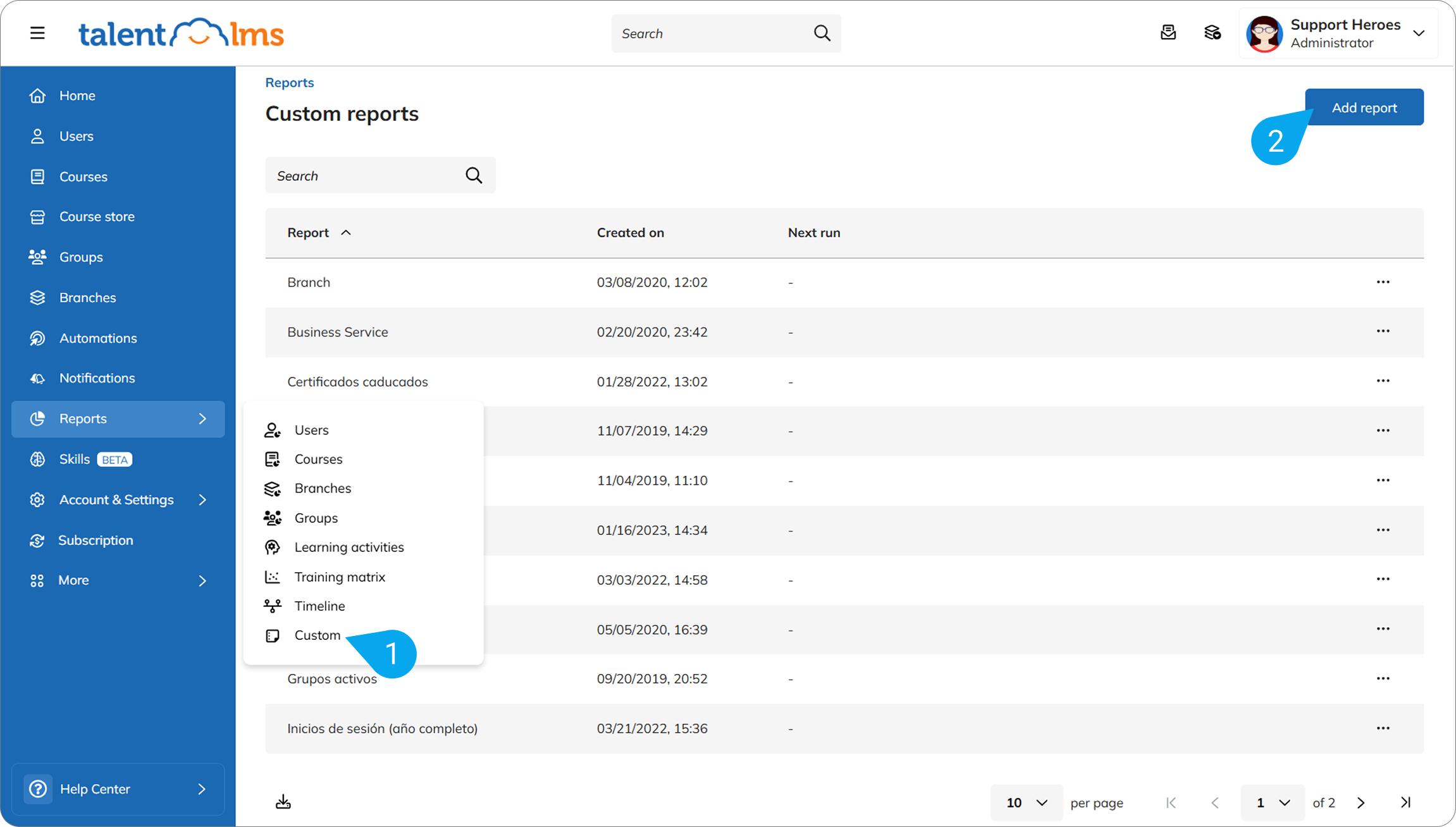Click the Skills sidebar icon
1456x827 pixels.
[x=37, y=459]
